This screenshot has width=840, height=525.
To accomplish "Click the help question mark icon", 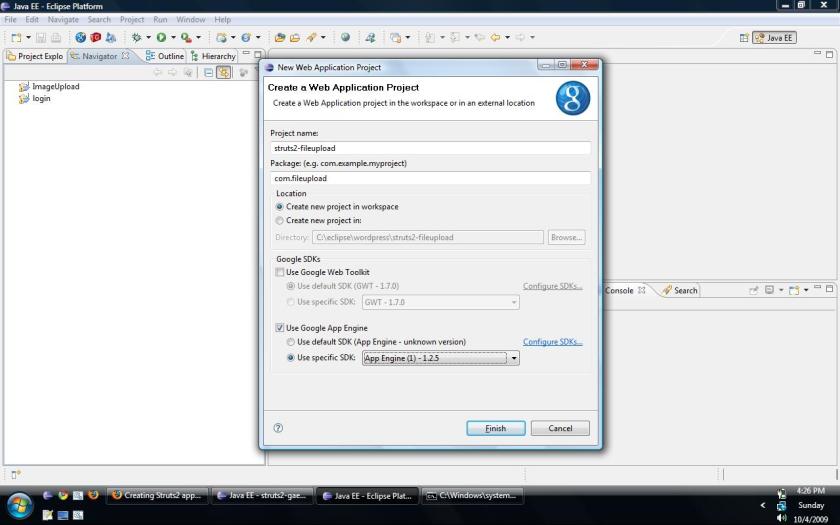I will [278, 428].
